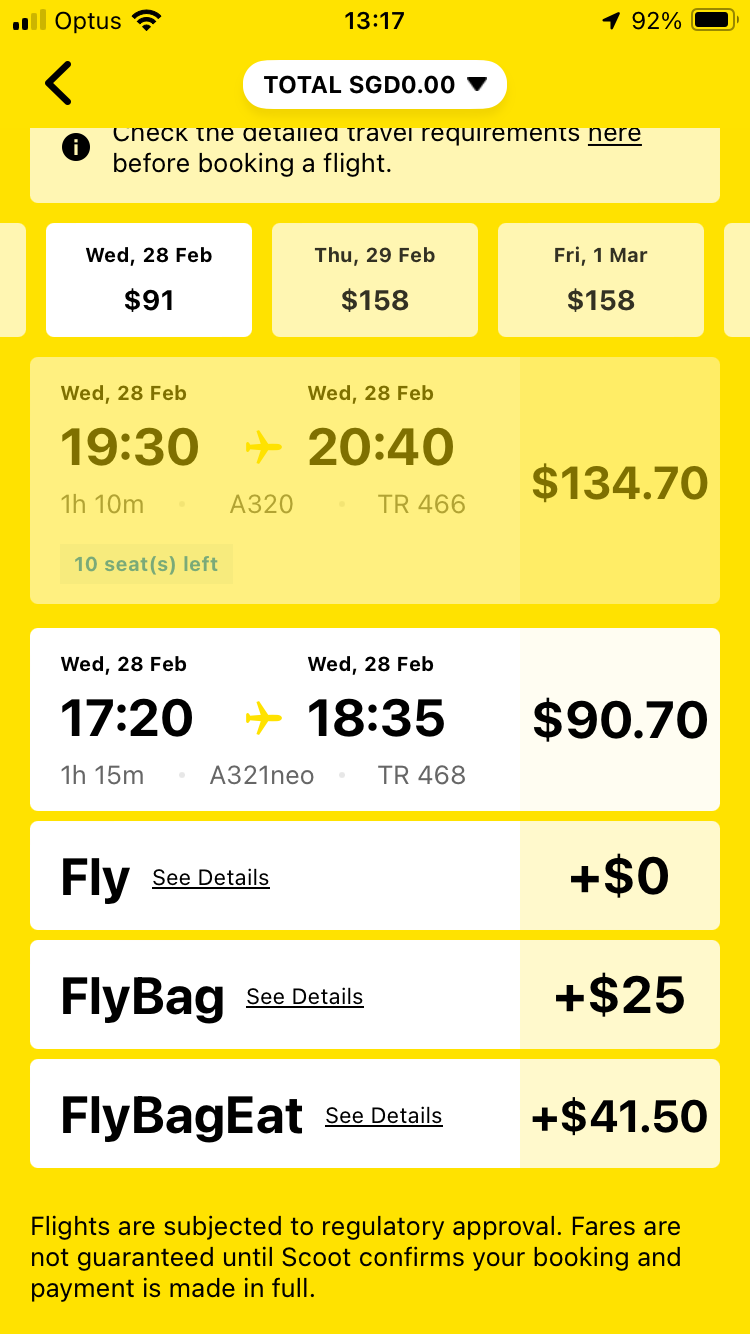Viewport: 750px width, 1334px height.
Task: Tap the cellular signal bars icon
Action: (30, 21)
